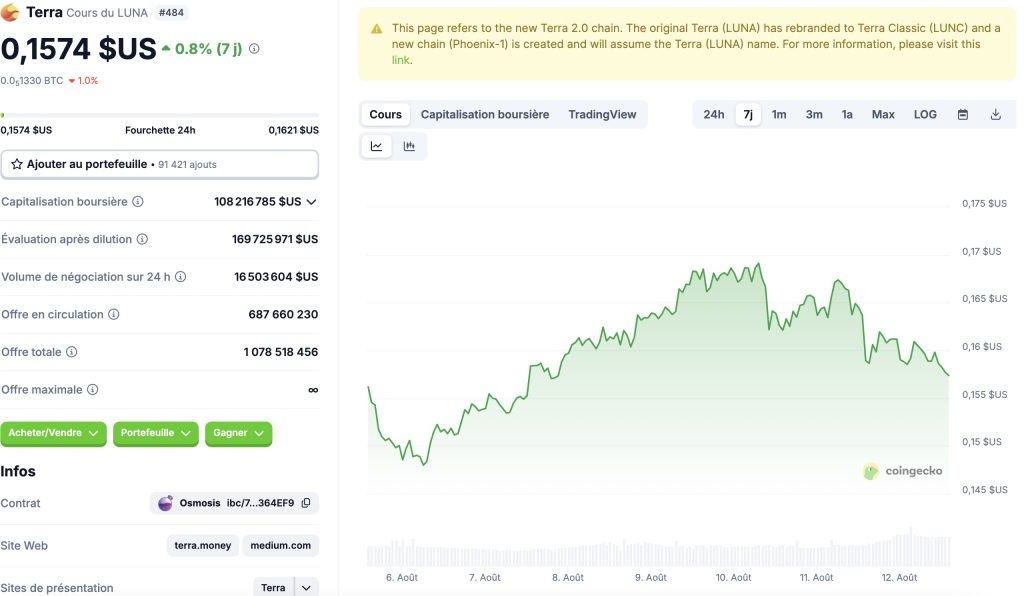1024x596 pixels.
Task: Click the info icon next to Capitalisation boursière
Action: tap(138, 201)
